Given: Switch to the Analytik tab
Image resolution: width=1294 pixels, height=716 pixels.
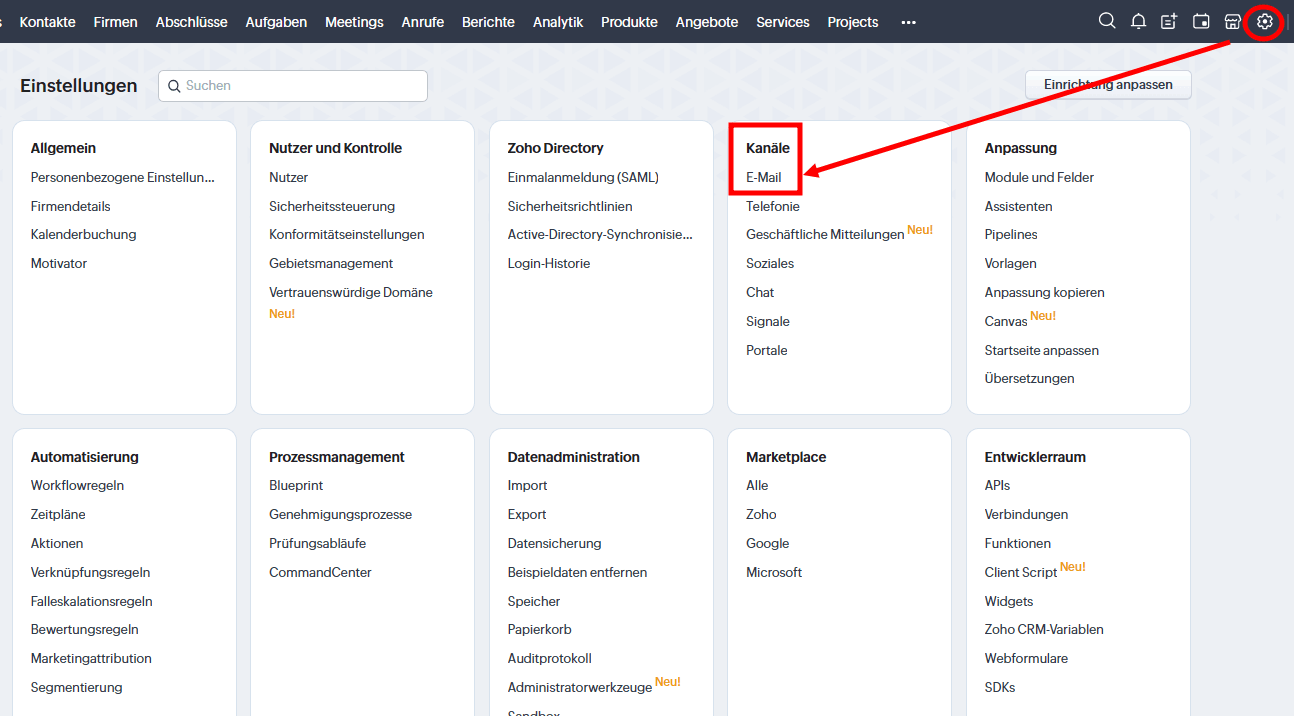Looking at the screenshot, I should (558, 22).
